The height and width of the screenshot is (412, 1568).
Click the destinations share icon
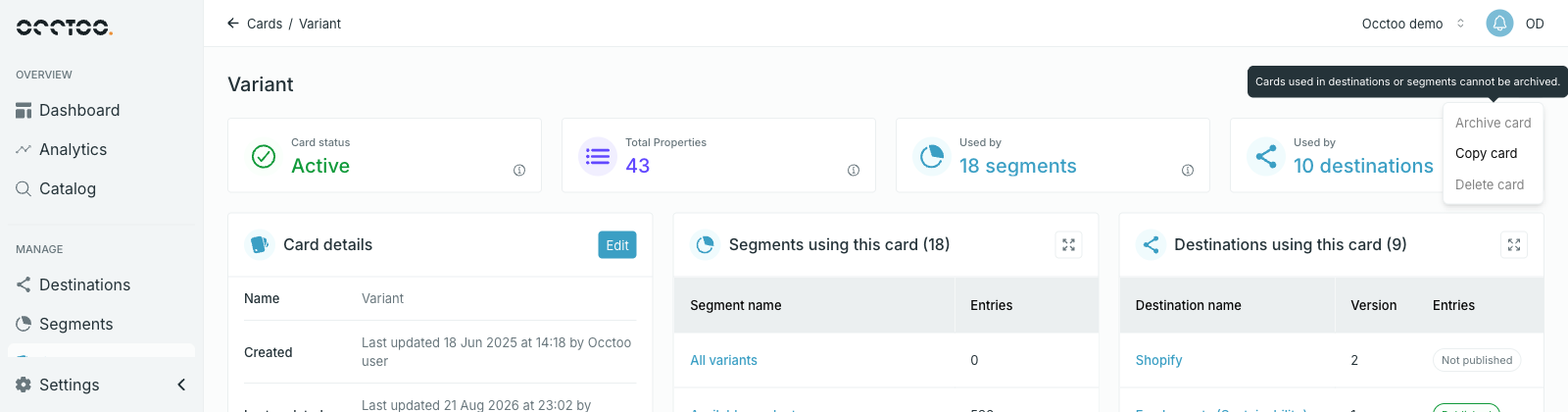click(x=1266, y=156)
